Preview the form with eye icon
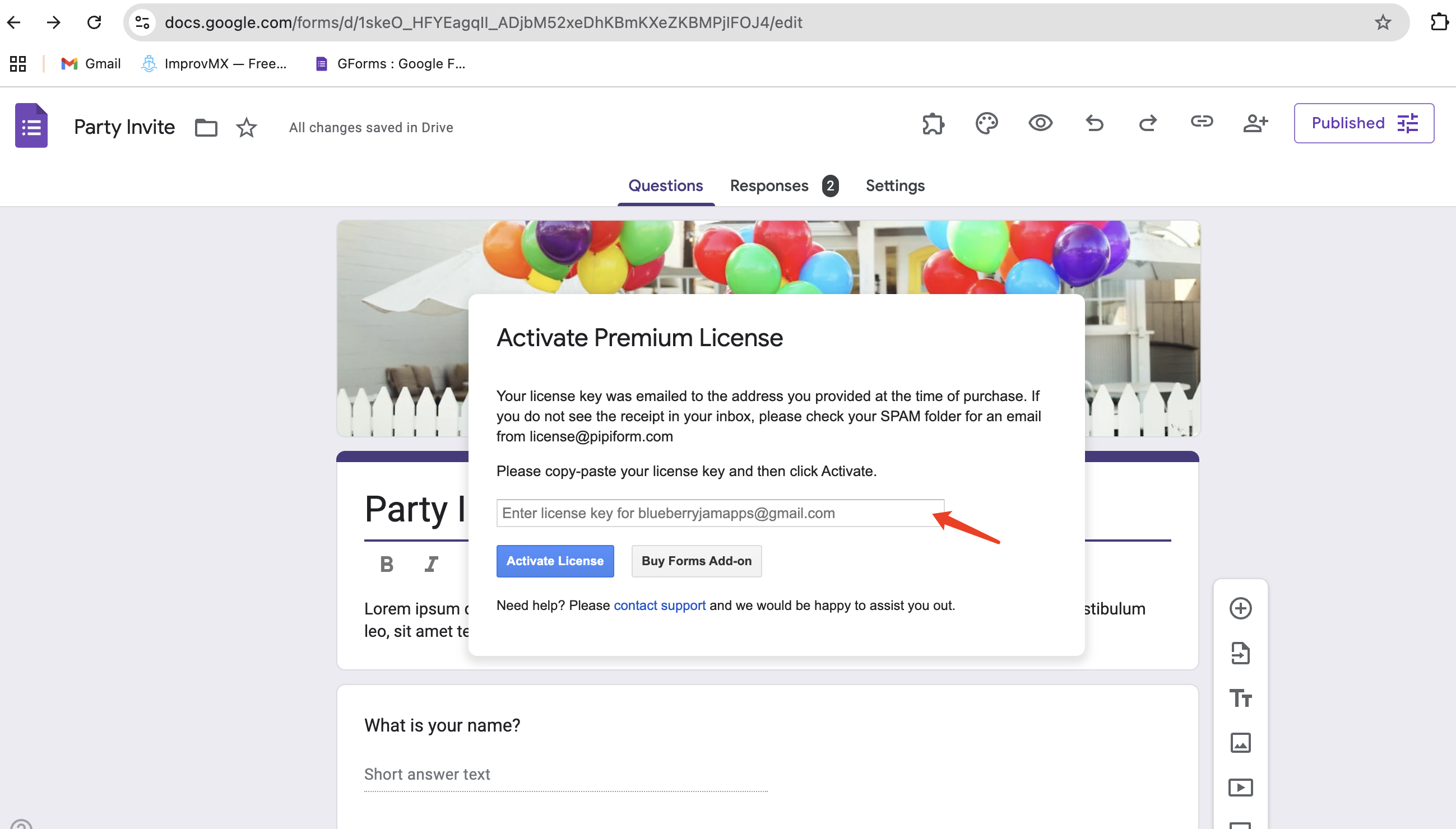 click(x=1040, y=124)
